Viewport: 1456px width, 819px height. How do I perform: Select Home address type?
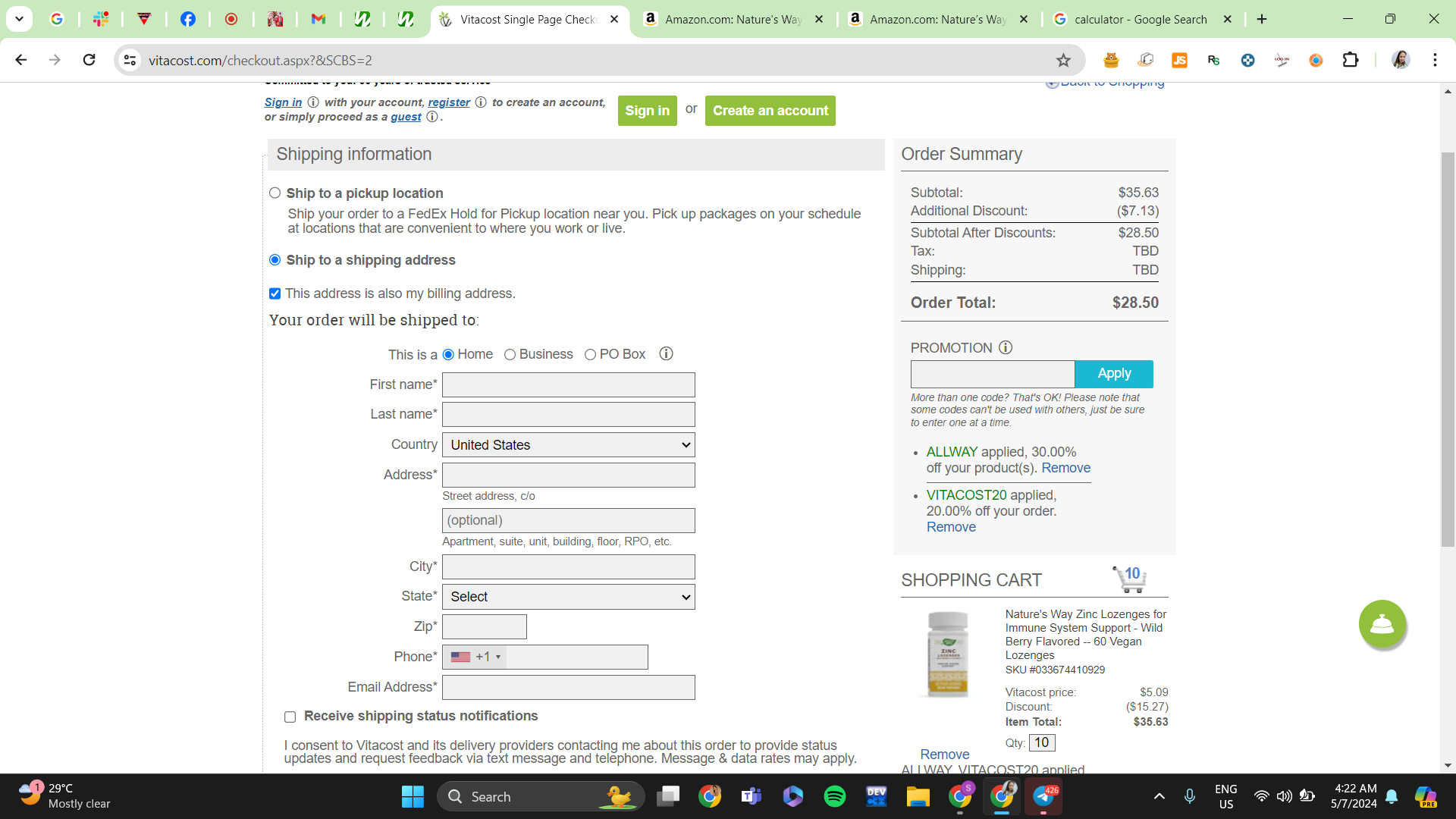448,354
